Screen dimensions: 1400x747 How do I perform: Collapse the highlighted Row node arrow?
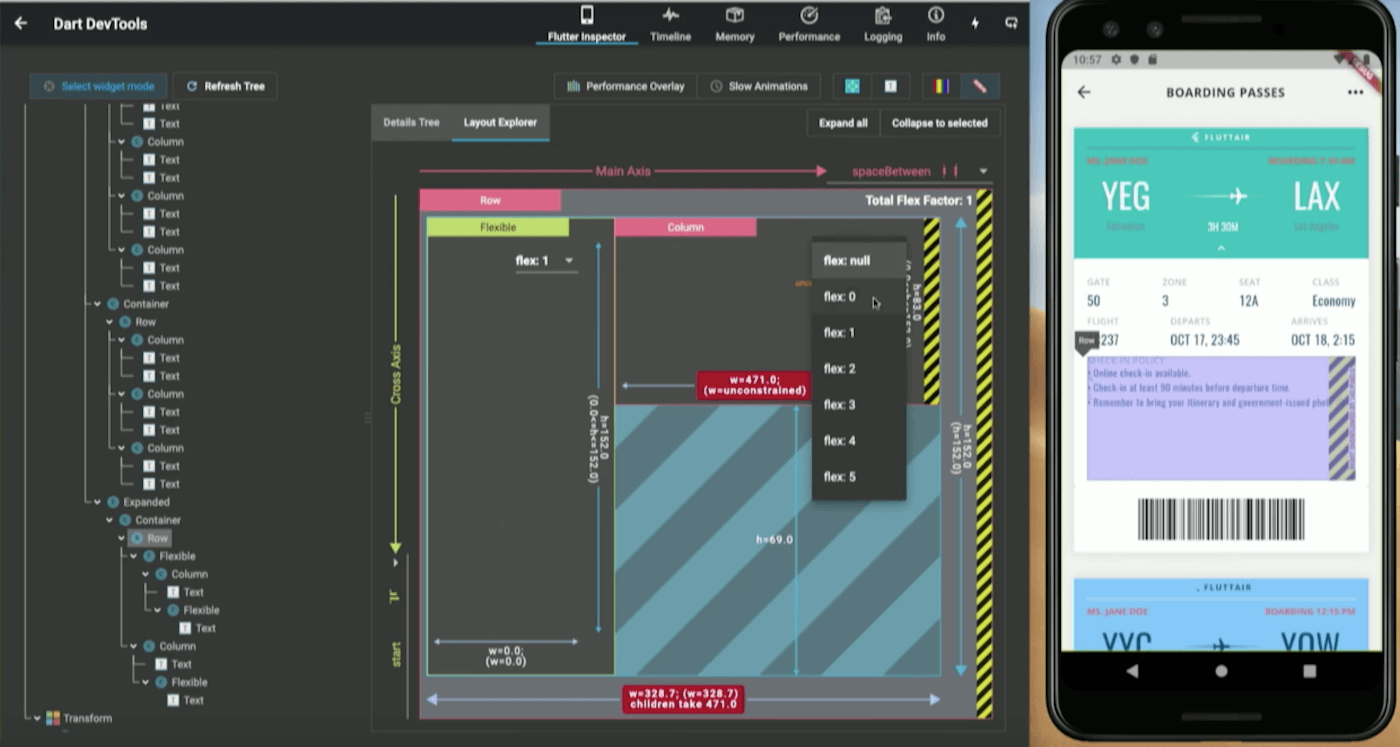coord(122,538)
